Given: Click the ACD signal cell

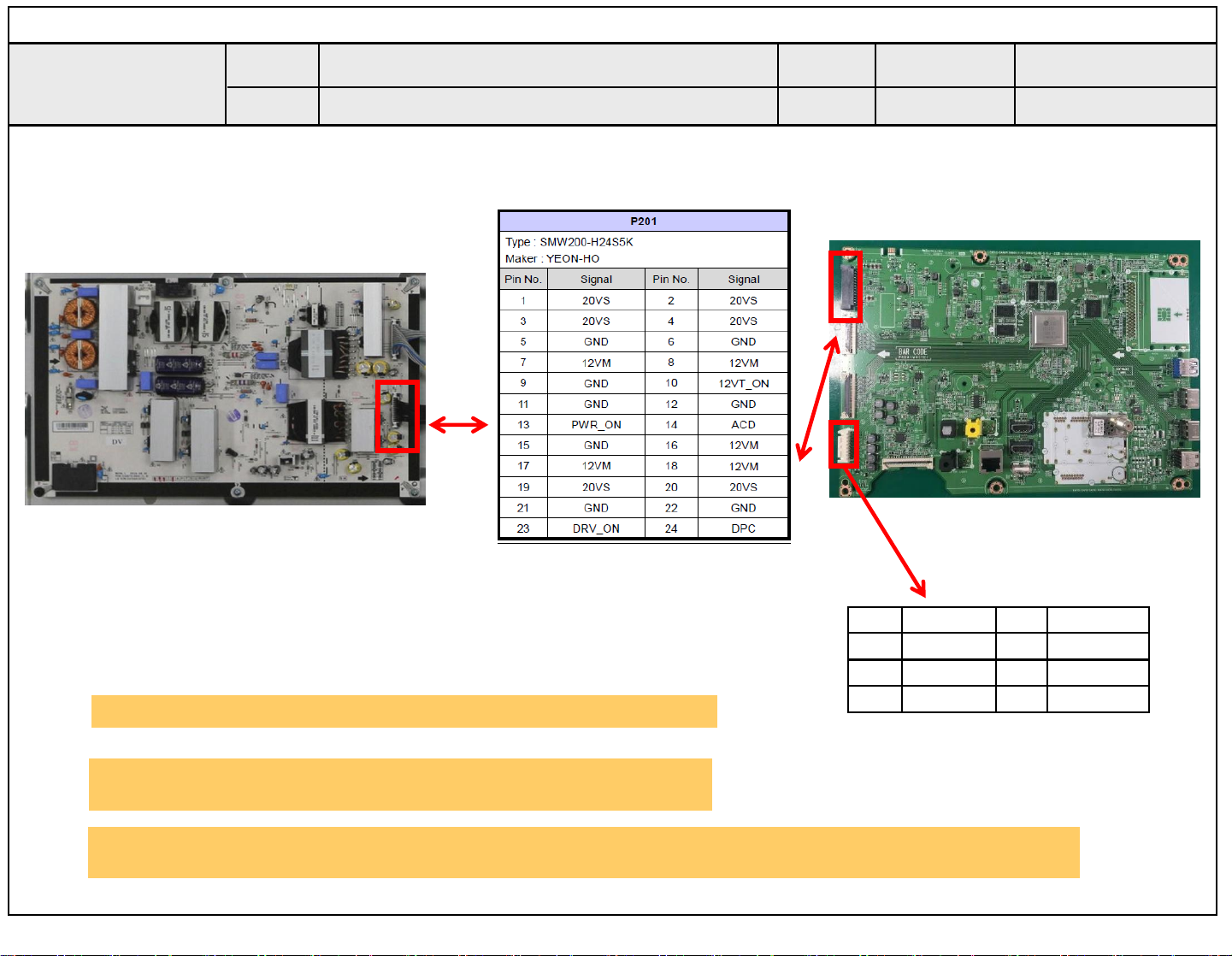Looking at the screenshot, I should pyautogui.click(x=743, y=425).
